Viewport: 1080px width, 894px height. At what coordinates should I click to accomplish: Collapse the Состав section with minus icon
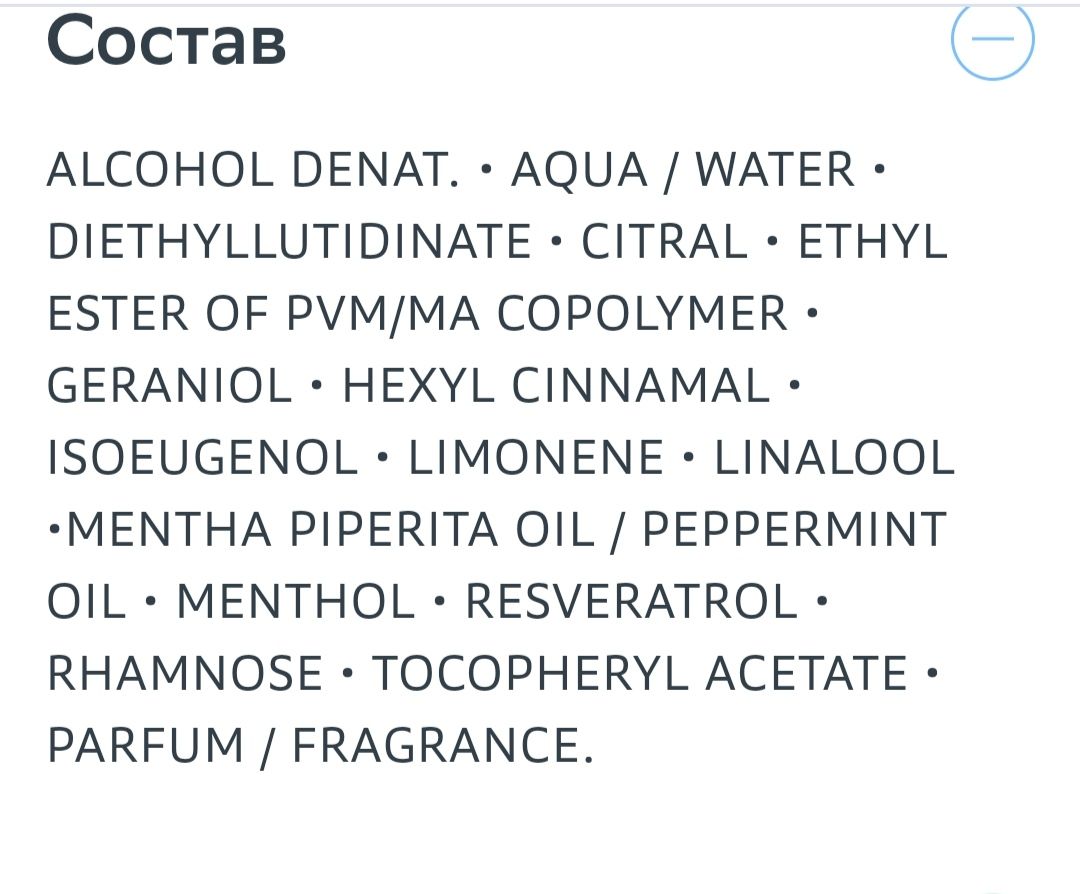pyautogui.click(x=993, y=39)
